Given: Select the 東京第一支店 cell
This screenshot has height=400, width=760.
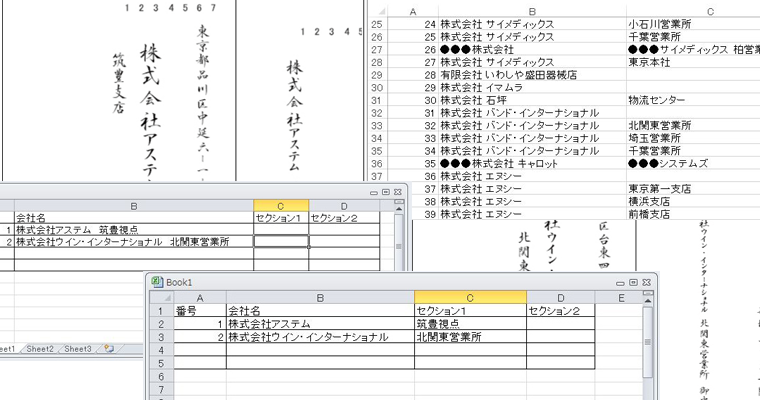Looking at the screenshot, I should coord(693,189).
